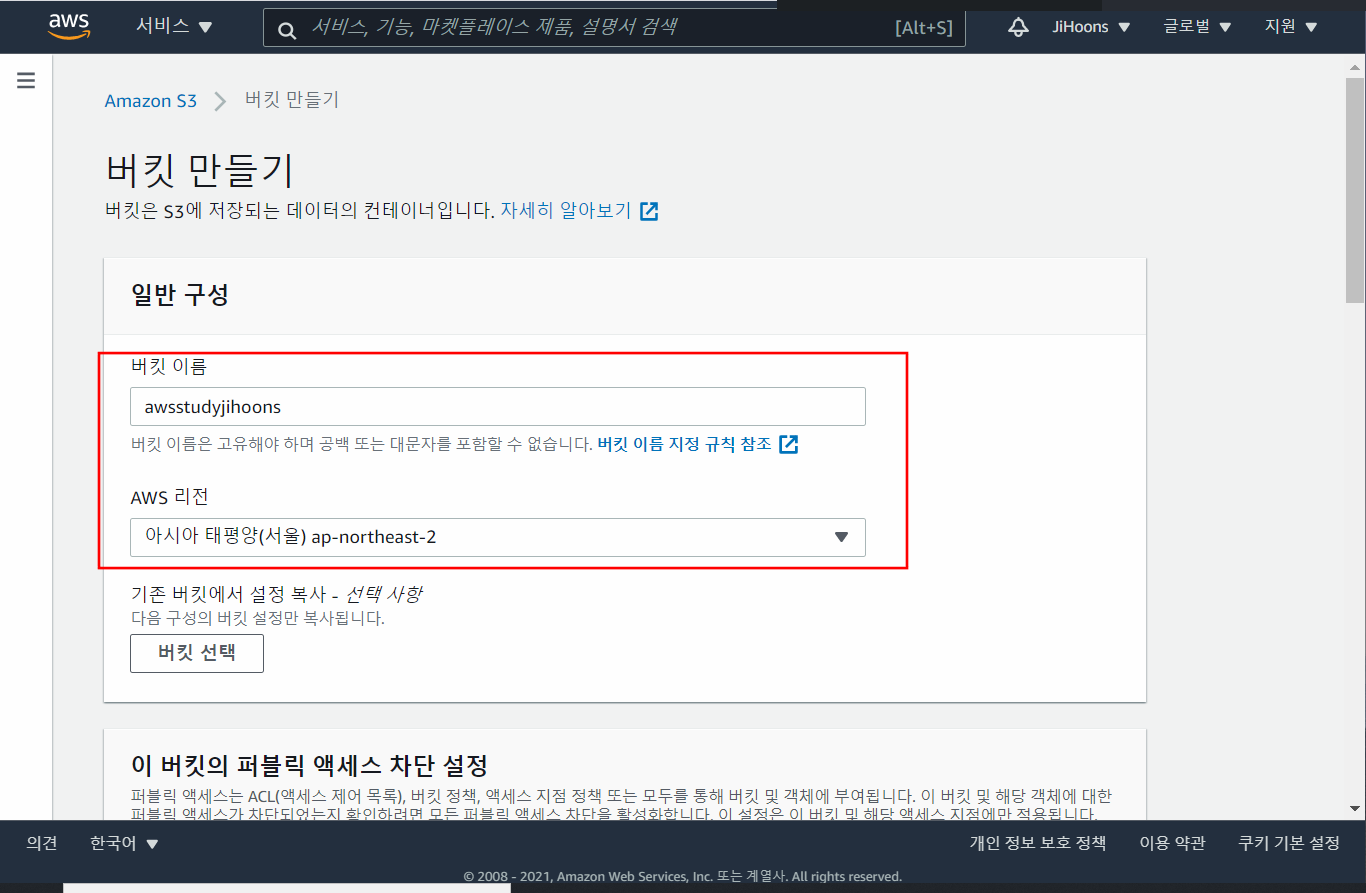Click the 버킷 이름 input field
This screenshot has width=1366, height=893.
pos(498,407)
